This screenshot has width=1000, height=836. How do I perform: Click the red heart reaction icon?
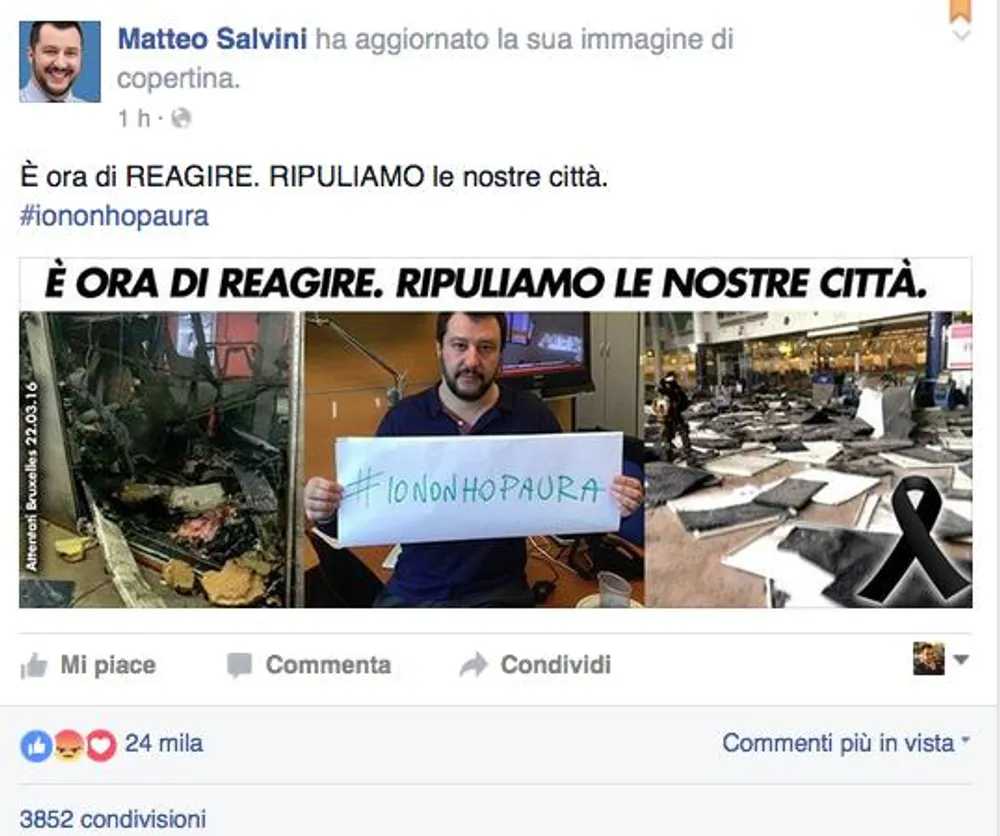pyautogui.click(x=101, y=745)
